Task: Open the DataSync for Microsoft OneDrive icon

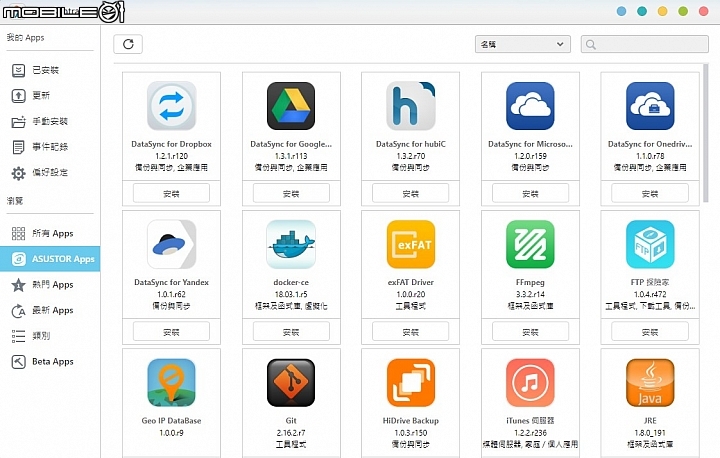Action: tap(530, 106)
